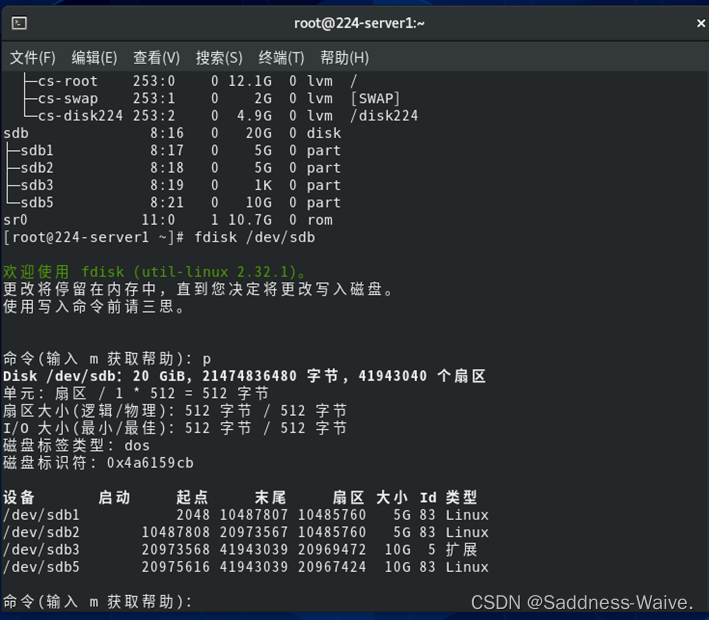709x620 pixels.
Task: Click the 1K size value for sdb3
Action: point(263,185)
